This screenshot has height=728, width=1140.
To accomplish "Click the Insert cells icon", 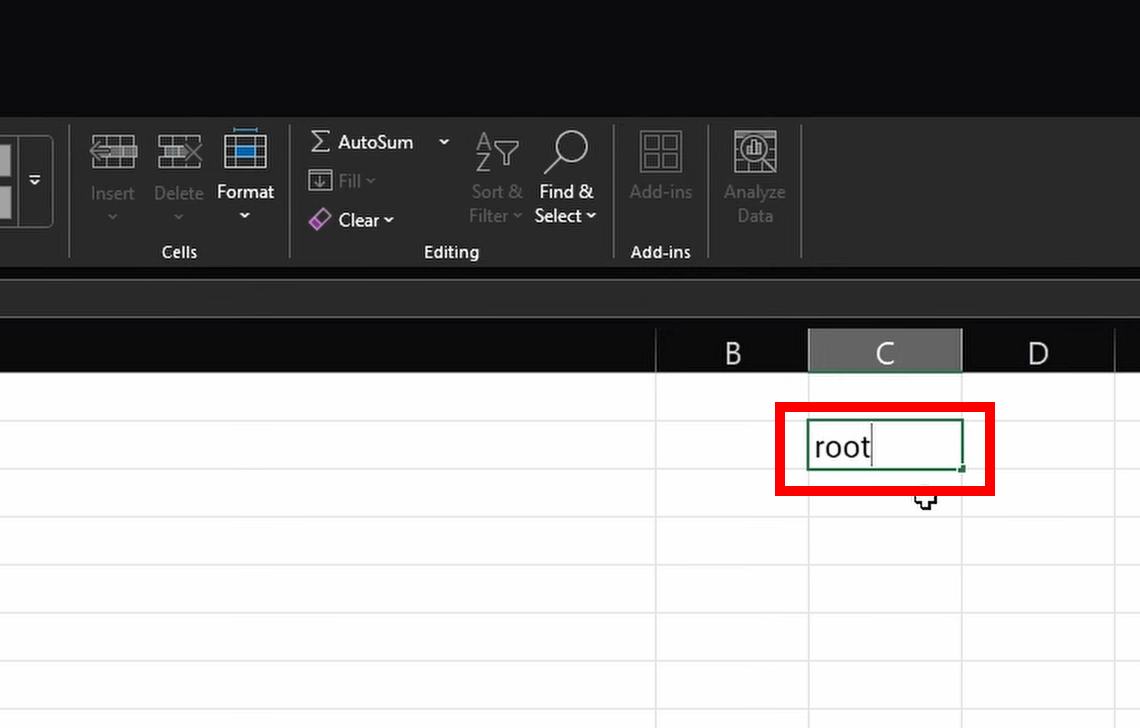I will (113, 152).
